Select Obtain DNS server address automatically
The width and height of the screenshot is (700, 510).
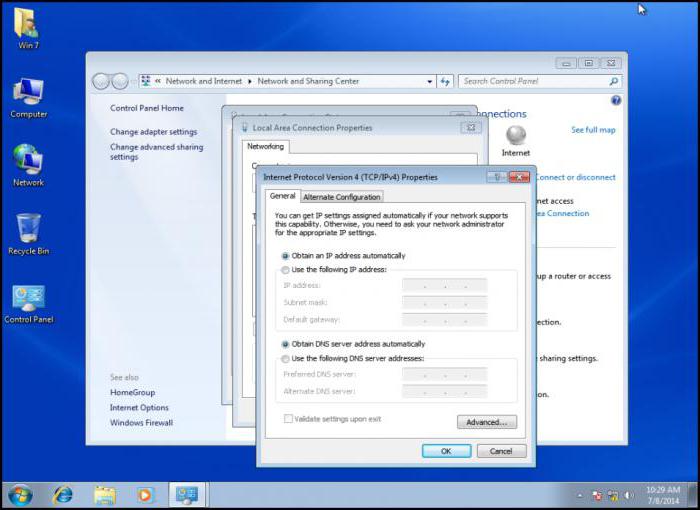pos(285,344)
